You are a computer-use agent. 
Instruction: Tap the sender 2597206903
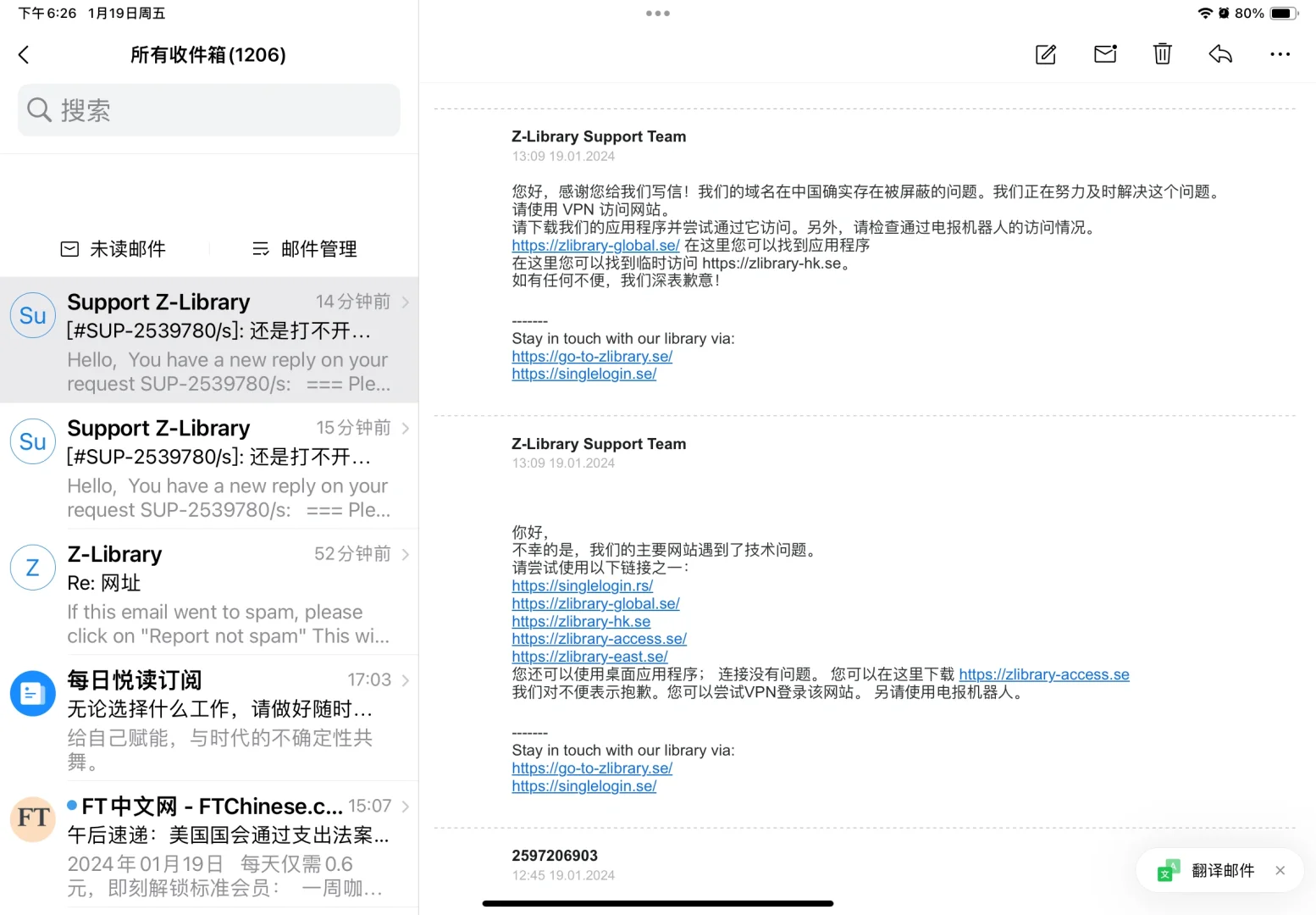[x=555, y=856]
